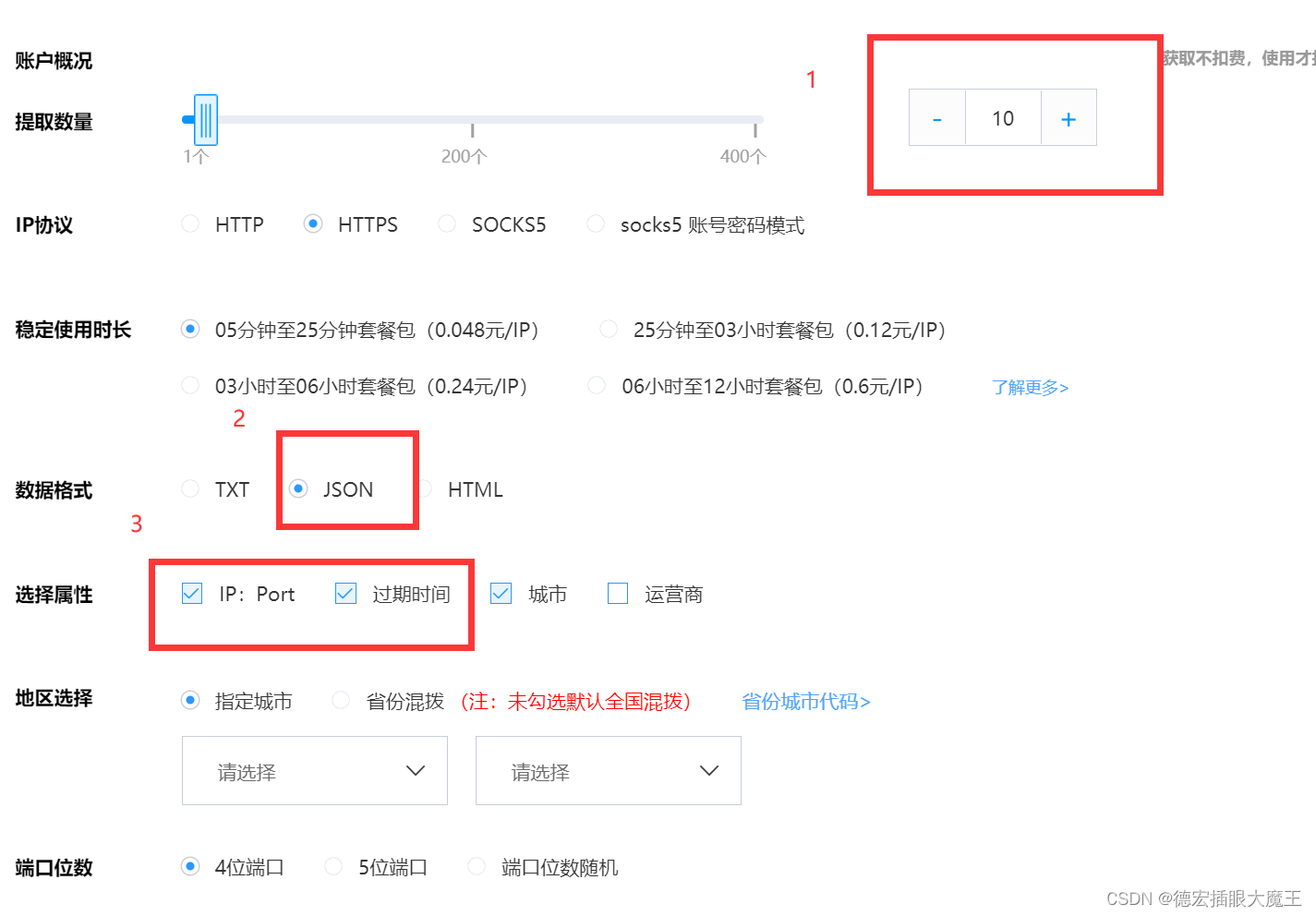Select socks5 账号密码模式 radio button

[596, 223]
